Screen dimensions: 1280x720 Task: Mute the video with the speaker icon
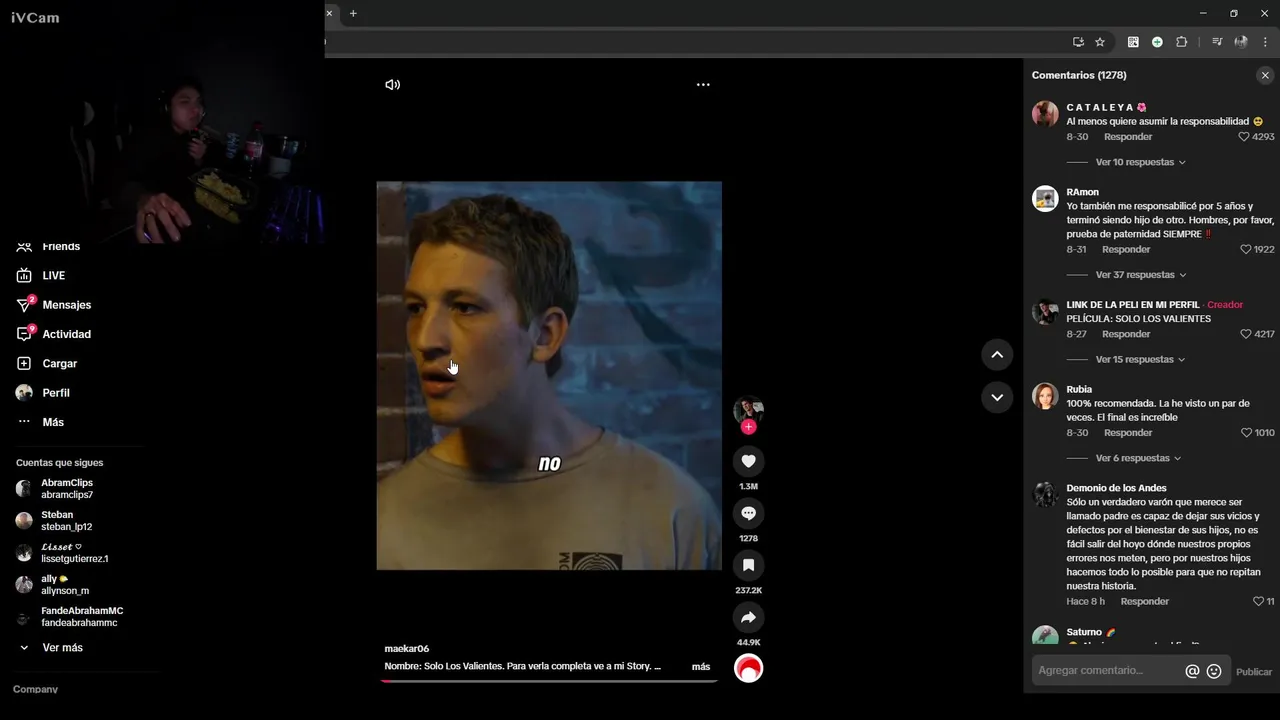click(392, 85)
